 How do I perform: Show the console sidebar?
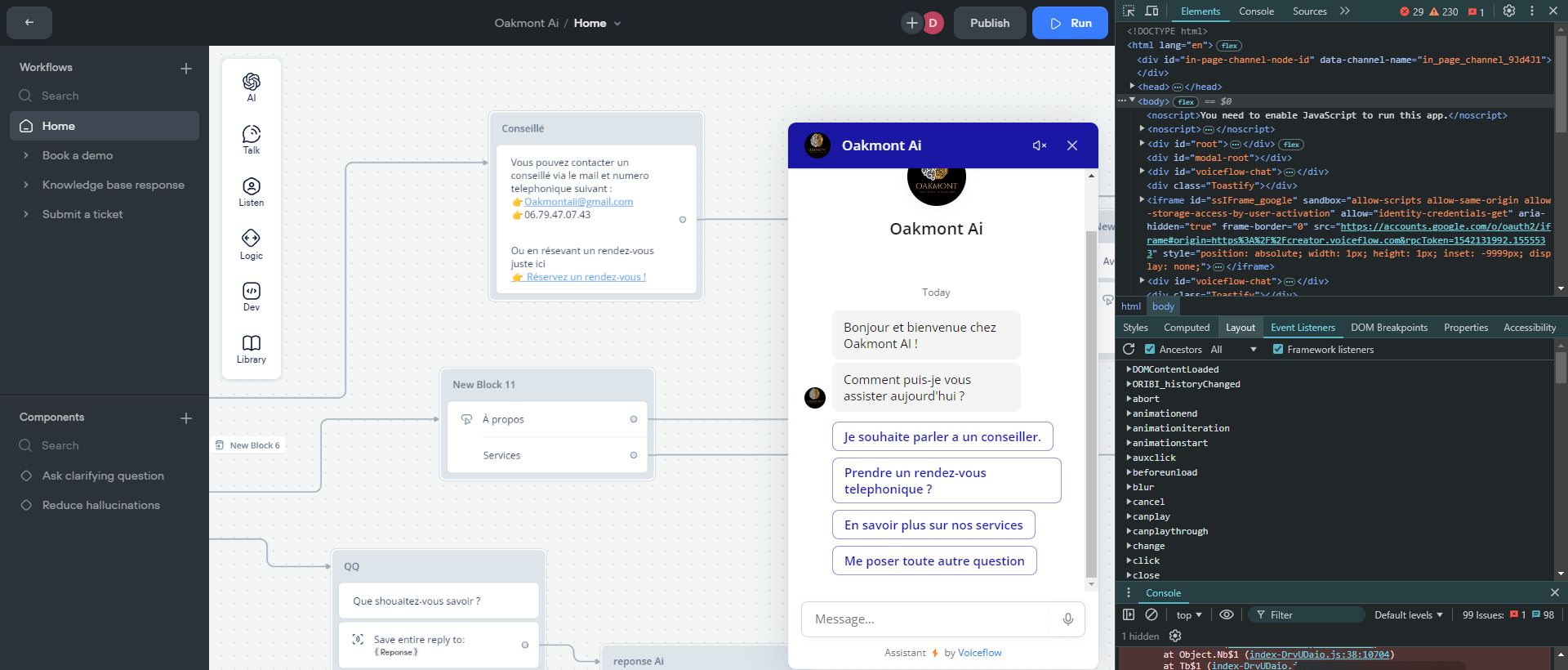click(x=1129, y=614)
